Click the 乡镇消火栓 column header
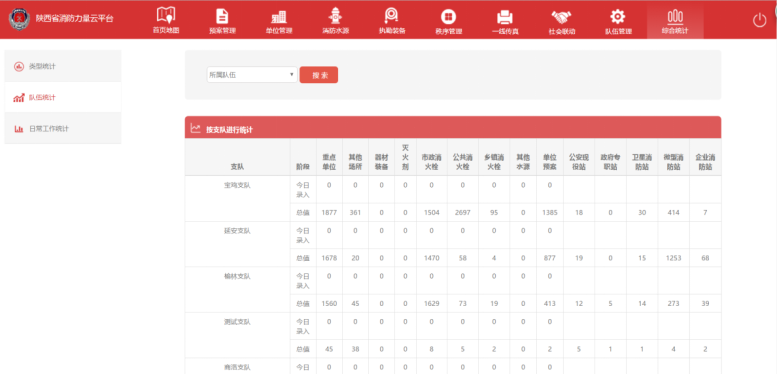This screenshot has width=777, height=374. [494, 162]
